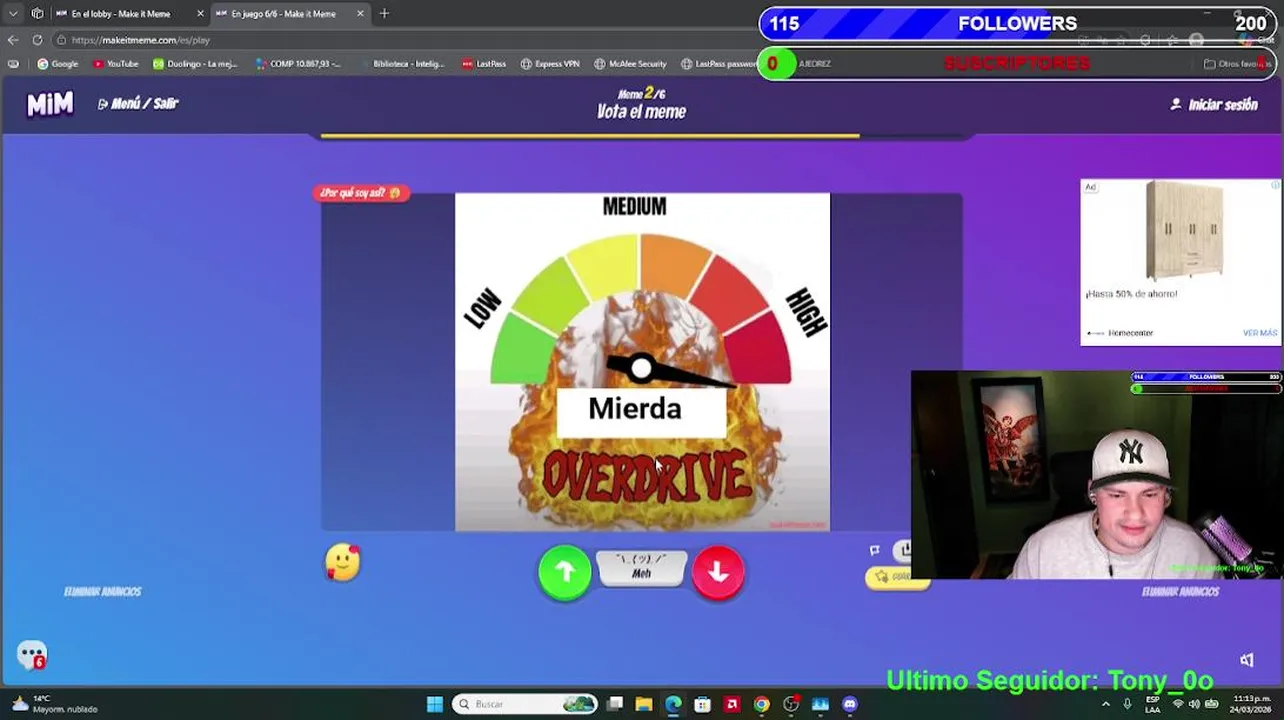Open the '¿Por qué soy así?' tag
This screenshot has height=720, width=1284.
click(x=361, y=192)
